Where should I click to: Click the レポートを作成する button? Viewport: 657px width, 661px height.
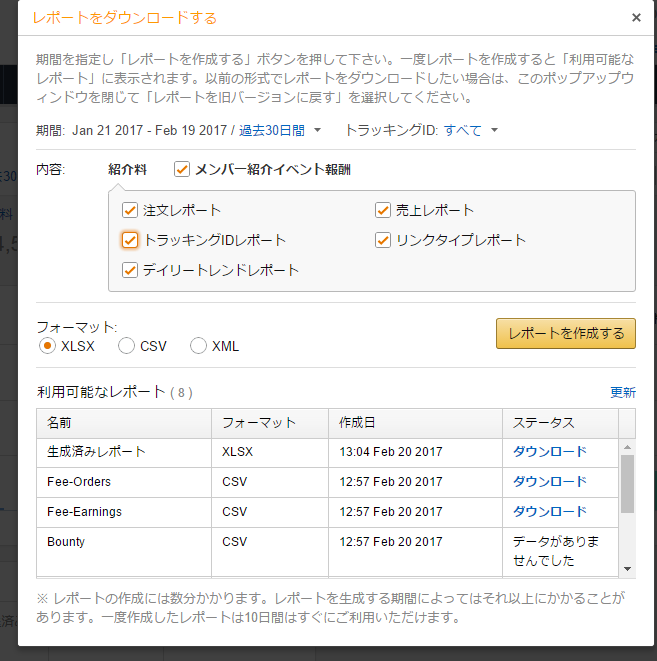click(x=566, y=333)
